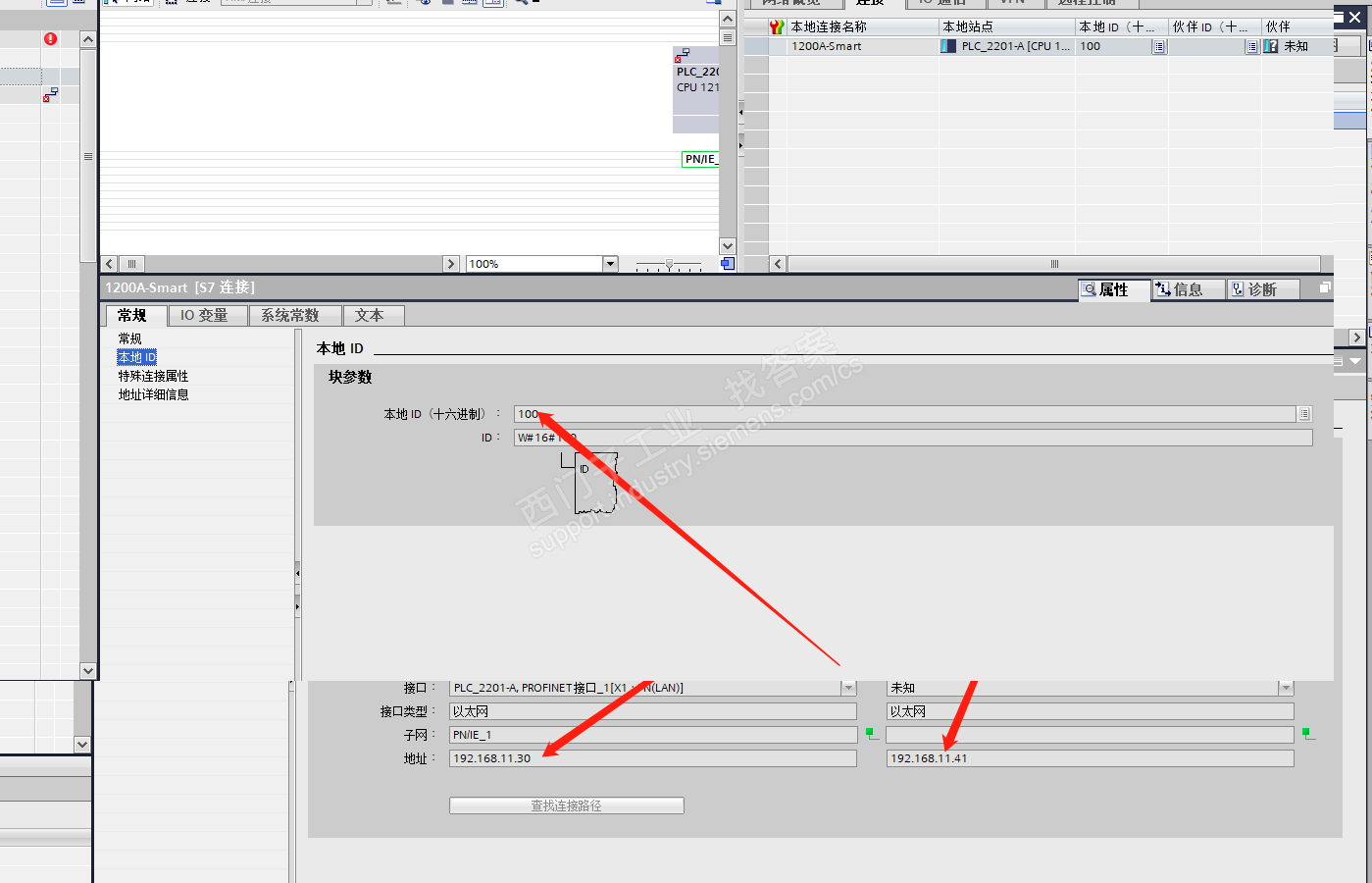Select the 1200A-Smart connection row name
The height and width of the screenshot is (883, 1372).
coord(827,46)
